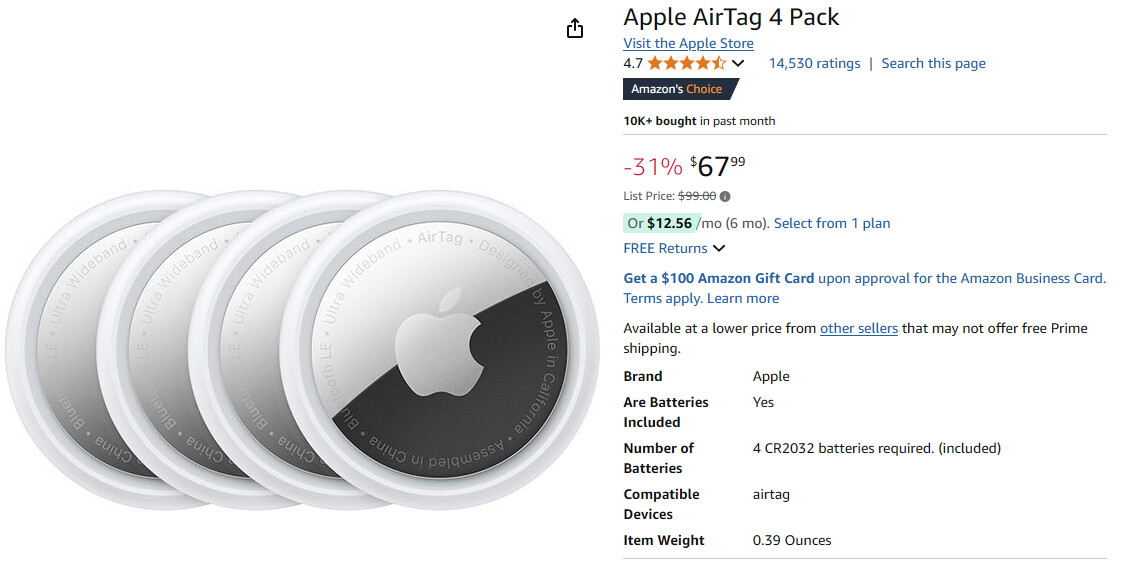
Task: Click the Apple logo on front AirTag
Action: tap(437, 343)
